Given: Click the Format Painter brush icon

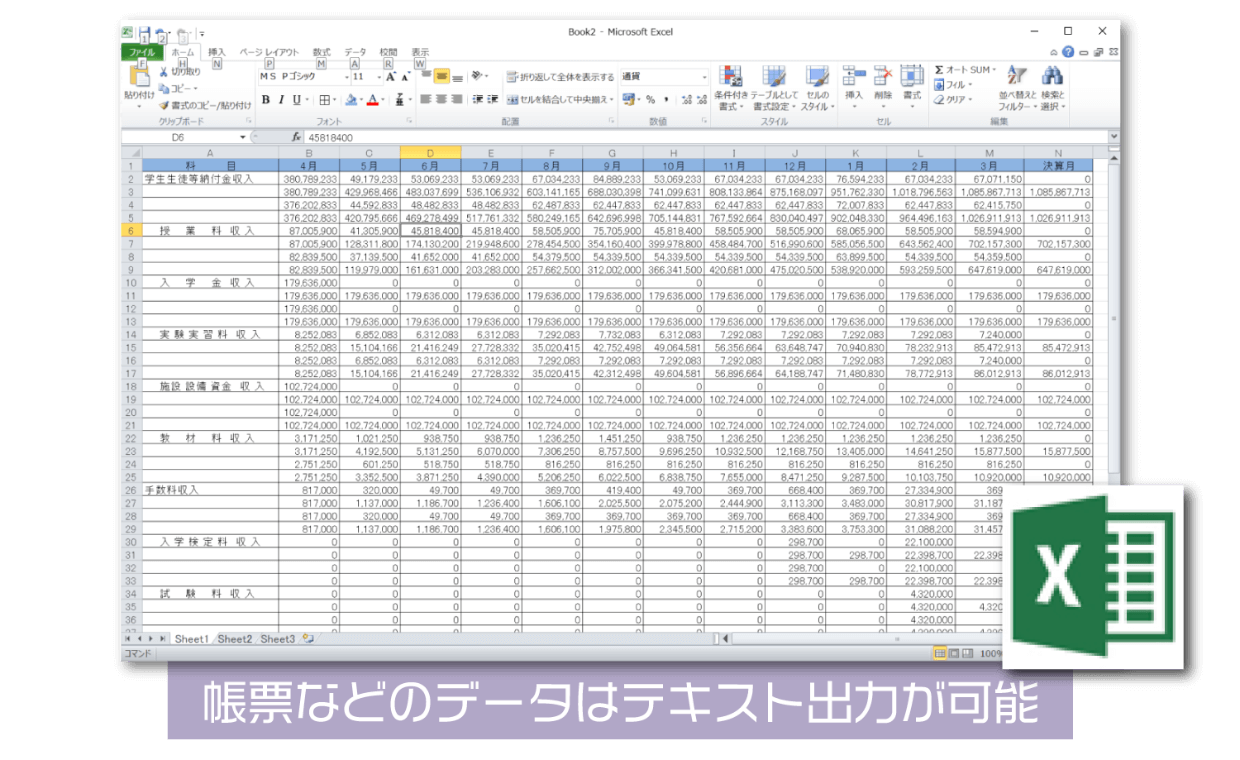Looking at the screenshot, I should click(164, 105).
